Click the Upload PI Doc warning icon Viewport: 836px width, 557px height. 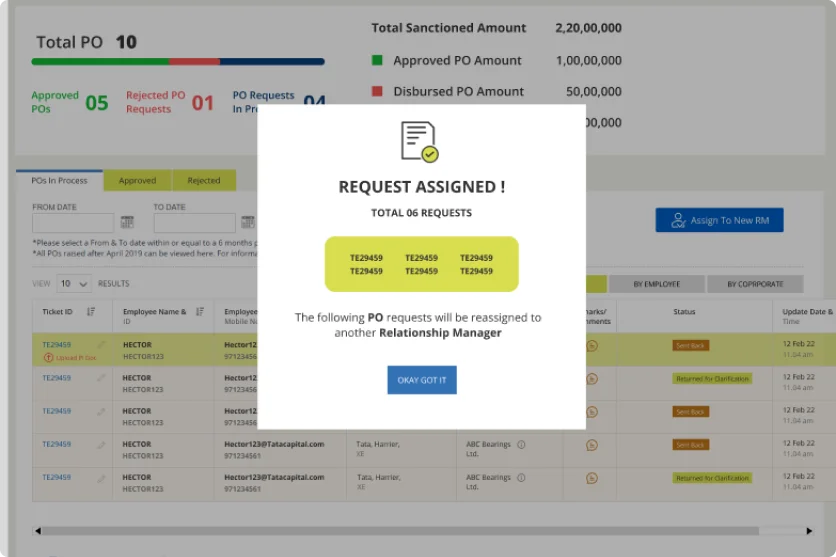[x=48, y=357]
